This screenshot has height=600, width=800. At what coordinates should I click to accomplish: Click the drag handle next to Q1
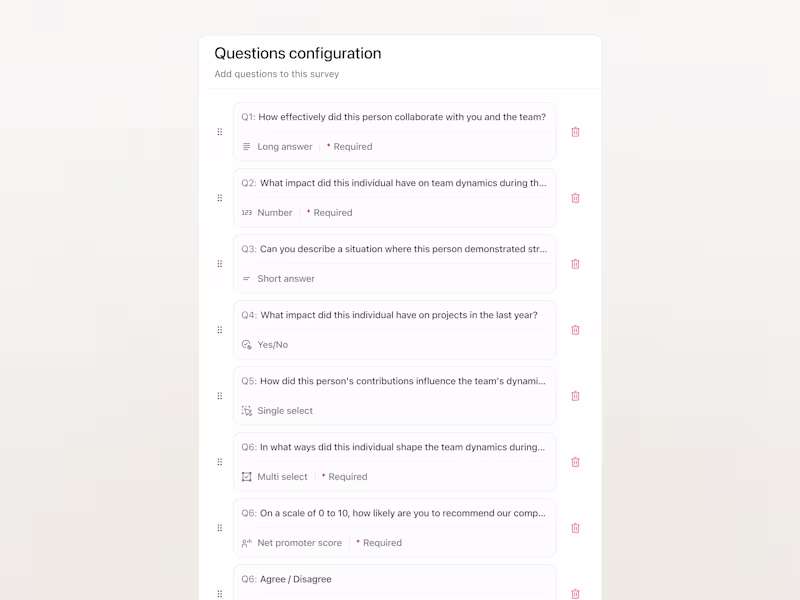pos(220,131)
